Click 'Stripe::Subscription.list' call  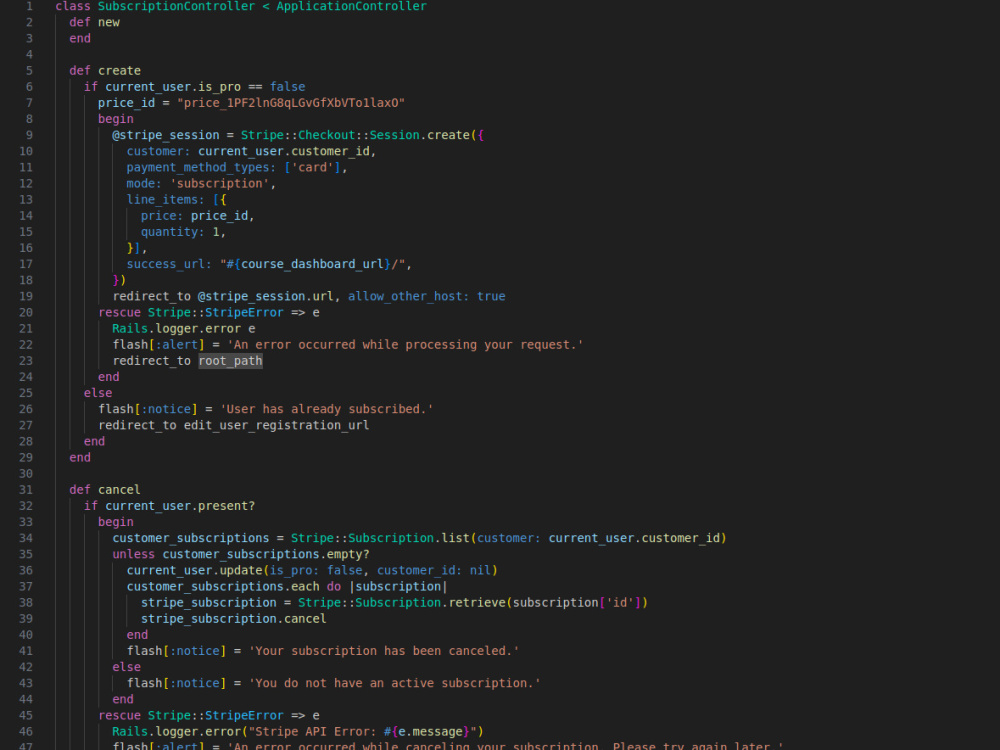pos(380,538)
